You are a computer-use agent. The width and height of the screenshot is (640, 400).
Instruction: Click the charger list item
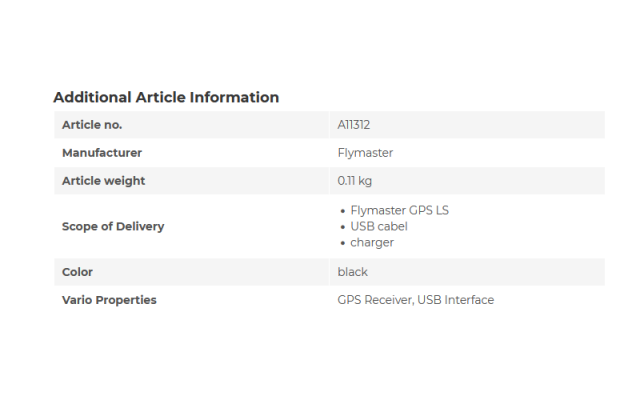click(372, 242)
